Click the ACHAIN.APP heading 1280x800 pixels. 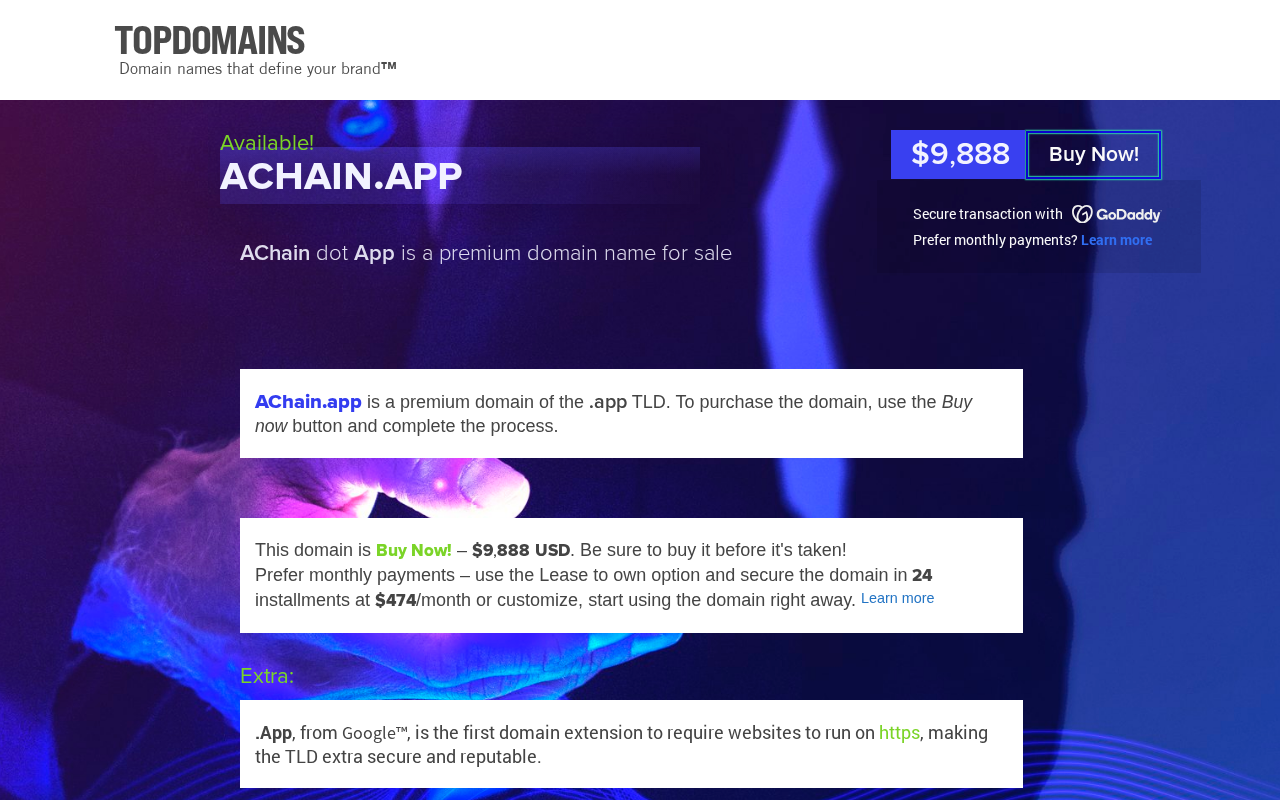point(341,176)
